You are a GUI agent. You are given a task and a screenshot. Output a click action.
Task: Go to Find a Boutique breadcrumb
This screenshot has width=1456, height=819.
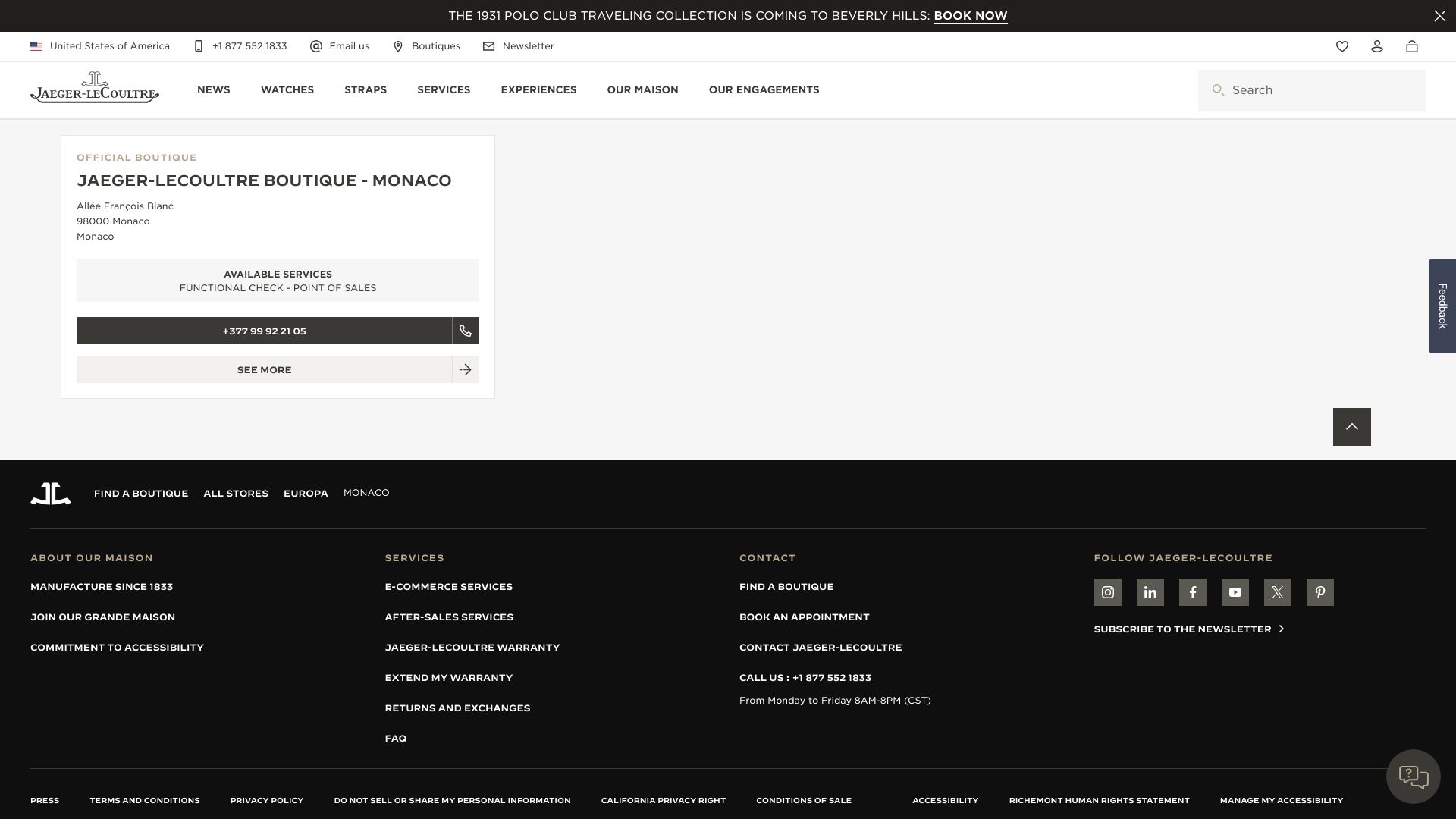[141, 494]
